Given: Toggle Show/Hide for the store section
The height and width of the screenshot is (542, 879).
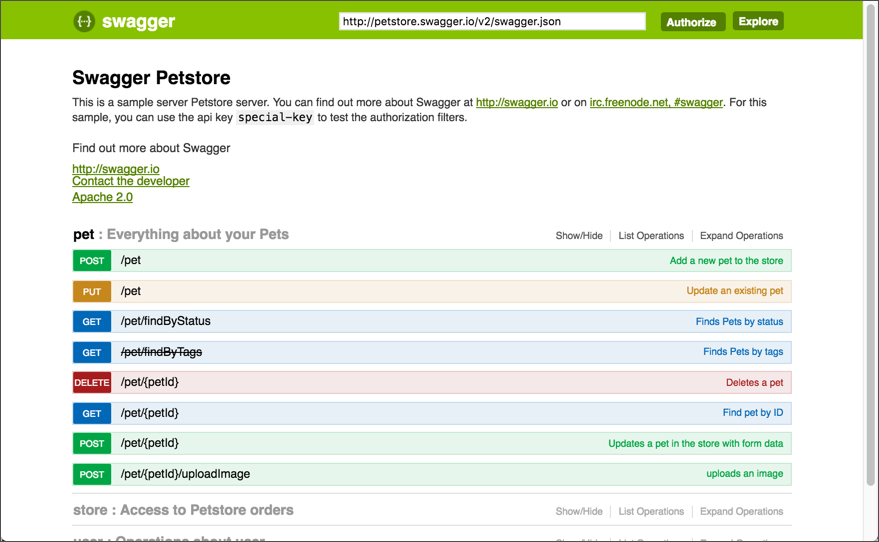Looking at the screenshot, I should pos(579,511).
